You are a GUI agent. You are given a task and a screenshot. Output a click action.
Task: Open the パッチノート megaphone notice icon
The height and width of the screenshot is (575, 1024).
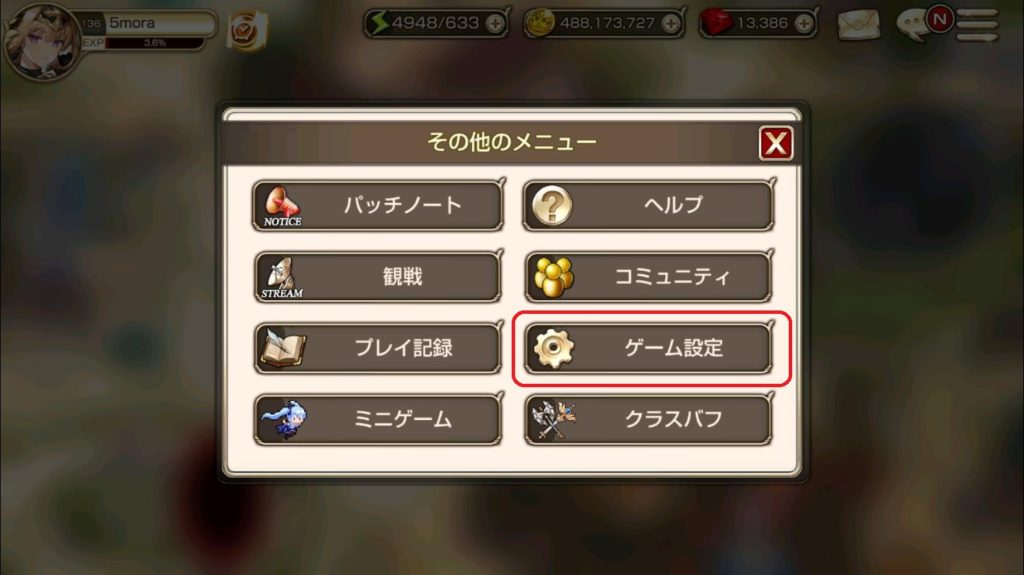click(282, 206)
